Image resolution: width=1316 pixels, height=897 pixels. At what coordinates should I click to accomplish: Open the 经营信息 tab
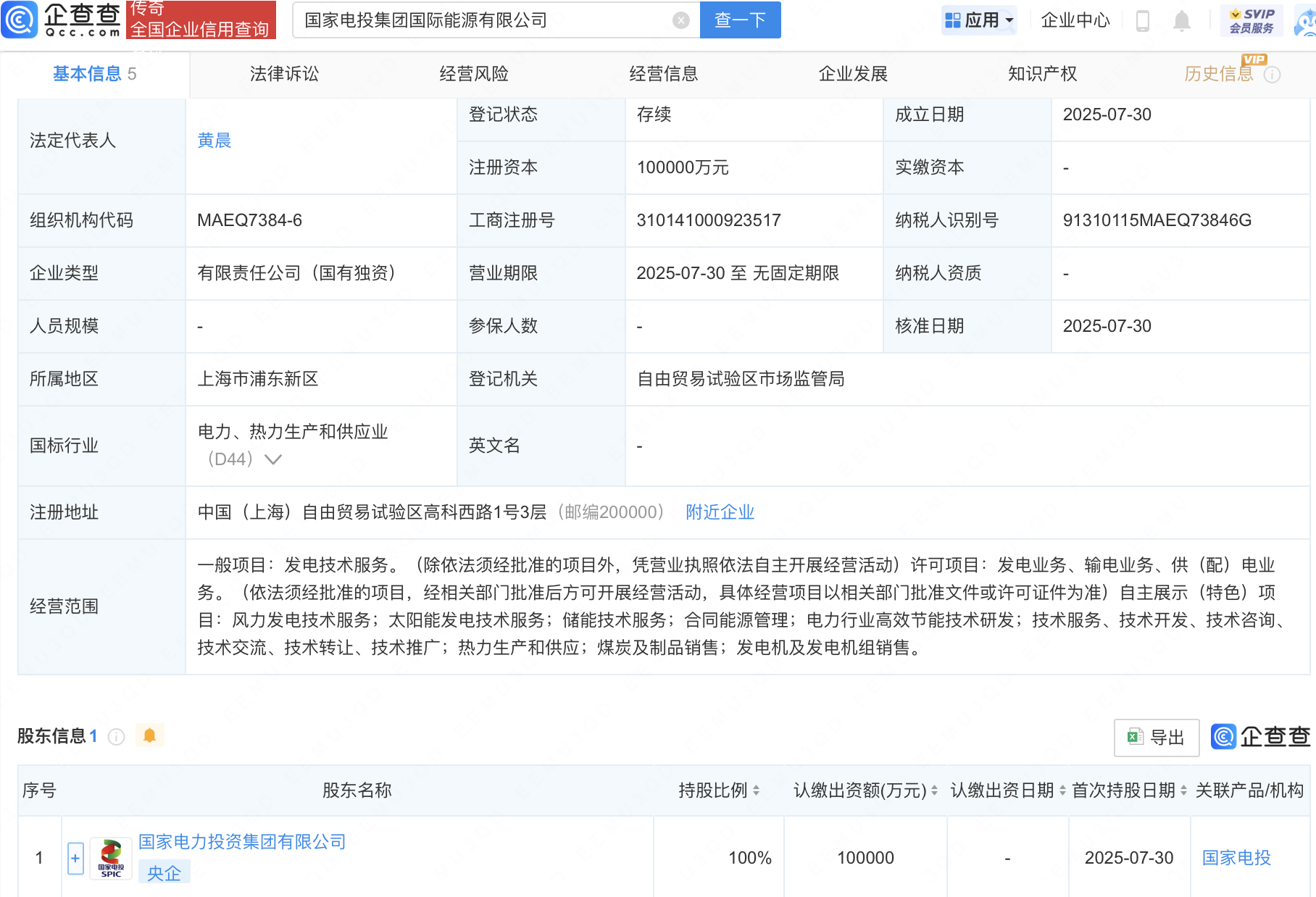tap(664, 74)
